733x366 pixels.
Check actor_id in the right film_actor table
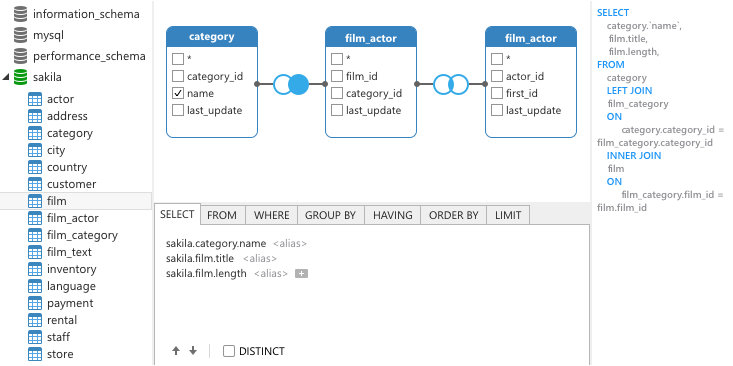pyautogui.click(x=496, y=76)
